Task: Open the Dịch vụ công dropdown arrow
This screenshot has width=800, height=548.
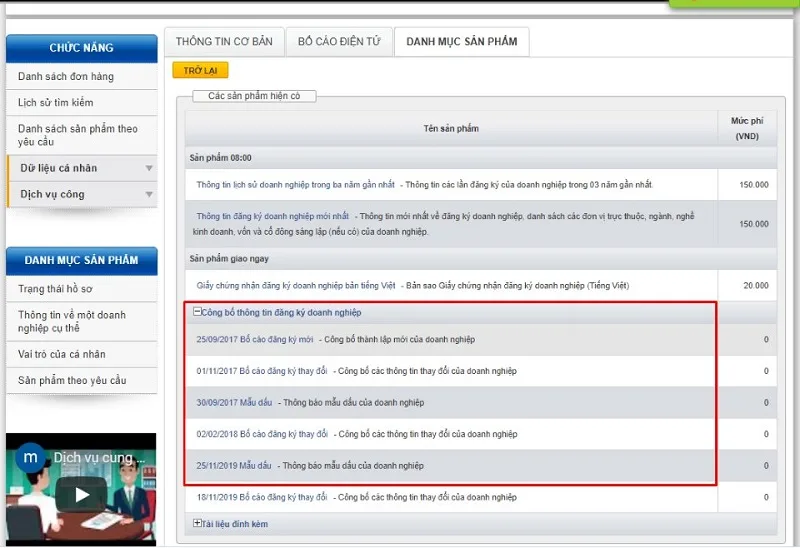Action: [149, 194]
